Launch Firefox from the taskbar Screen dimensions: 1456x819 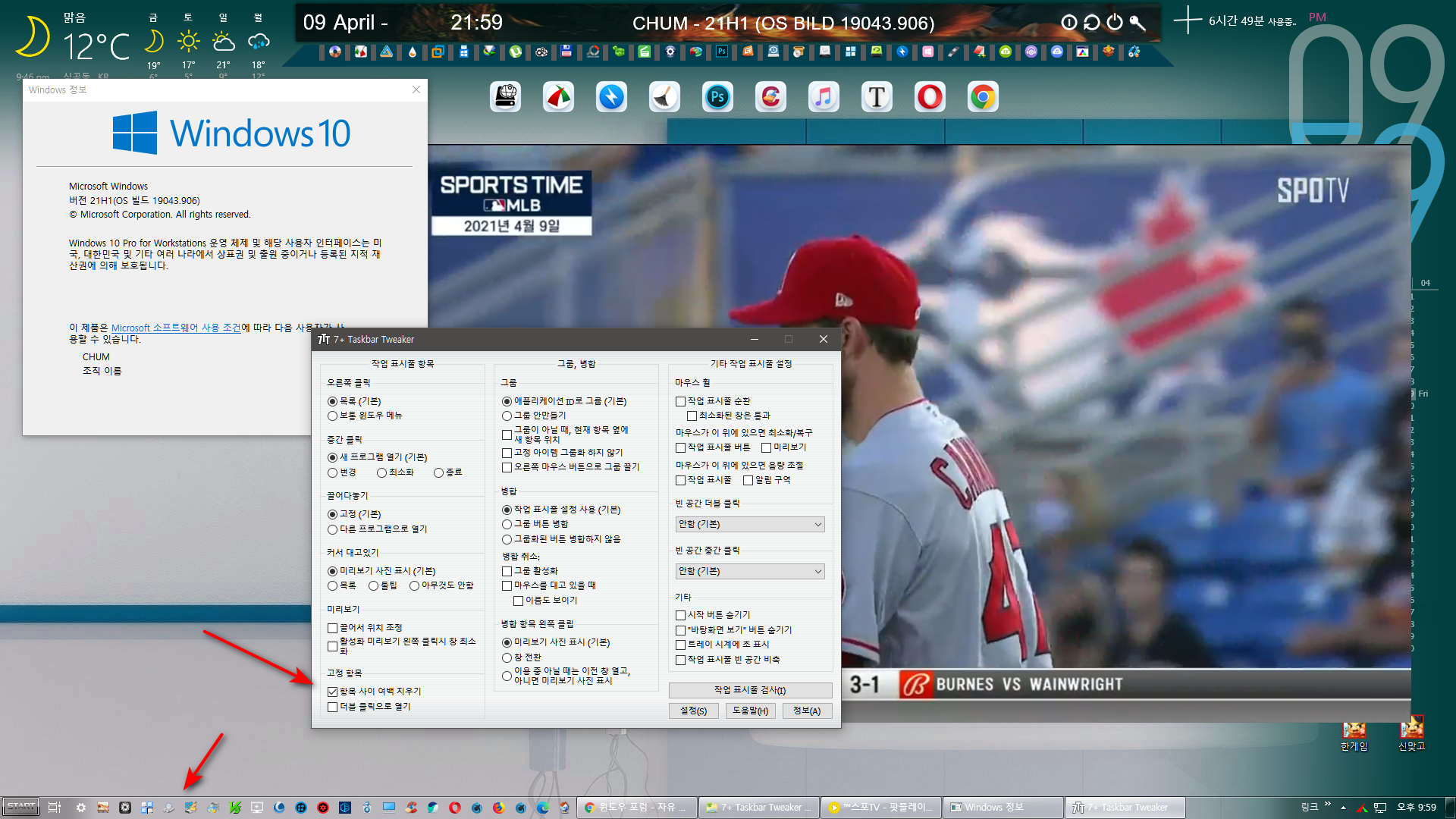click(x=498, y=808)
